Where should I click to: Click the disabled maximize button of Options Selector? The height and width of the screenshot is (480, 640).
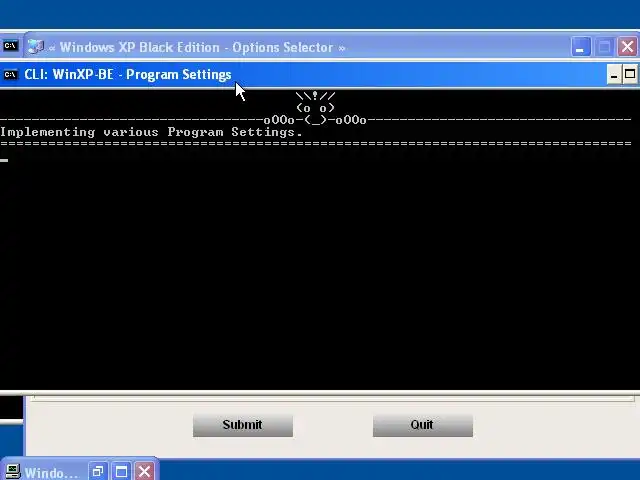[x=604, y=47]
